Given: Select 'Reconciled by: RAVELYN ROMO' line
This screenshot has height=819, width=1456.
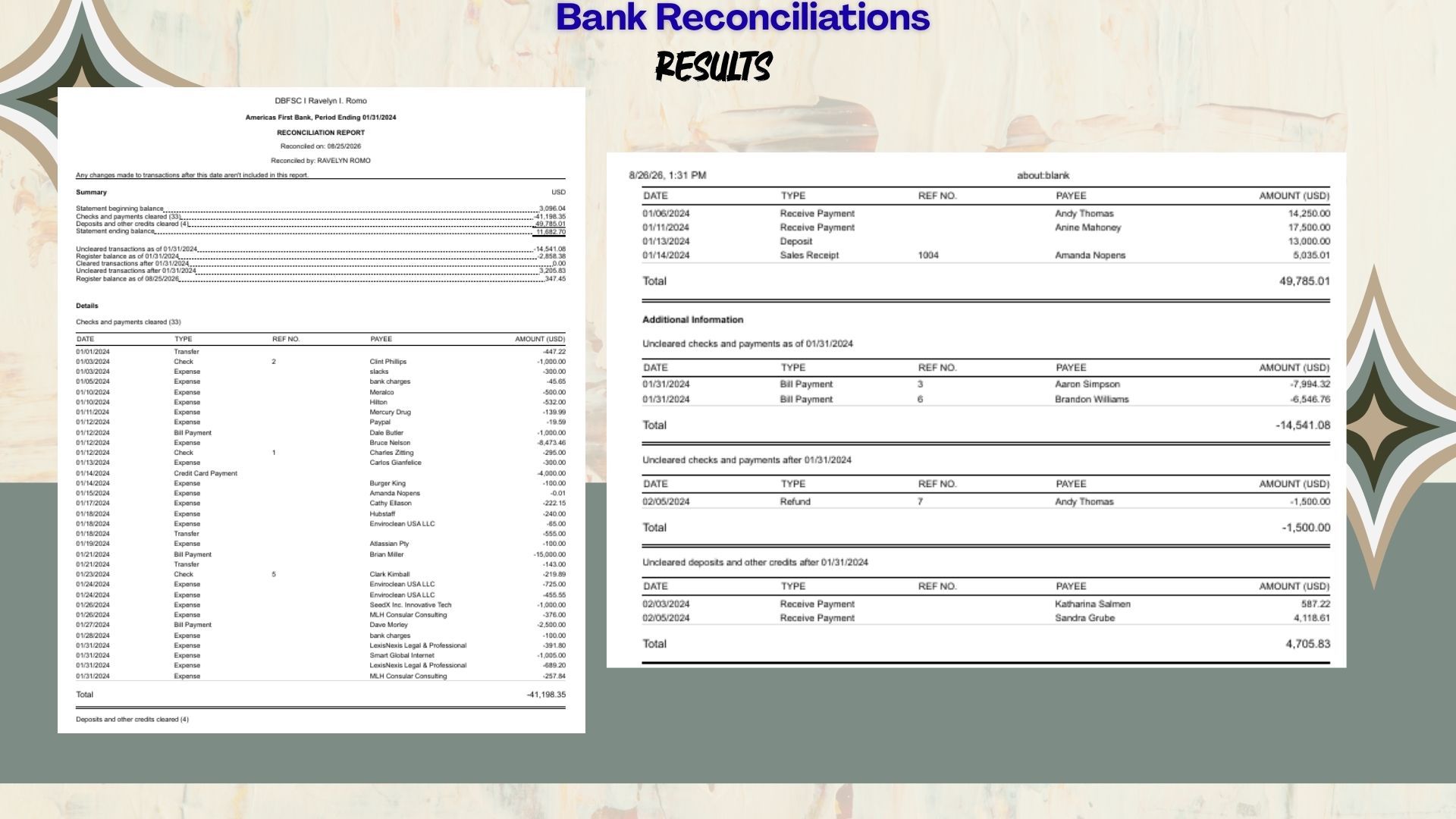Looking at the screenshot, I should [x=321, y=161].
